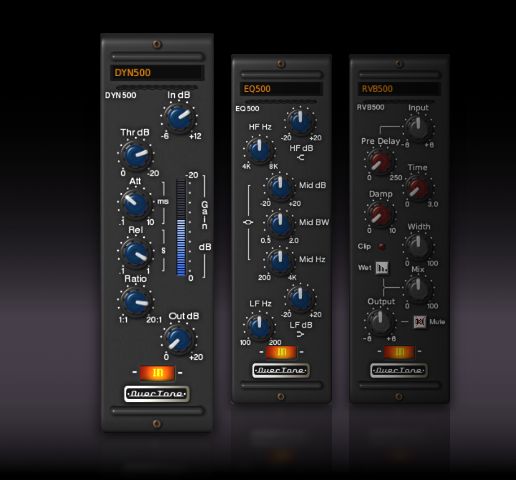Screen dimensions: 516x480
Task: Click the EQ500 preset name display
Action: tap(281, 89)
